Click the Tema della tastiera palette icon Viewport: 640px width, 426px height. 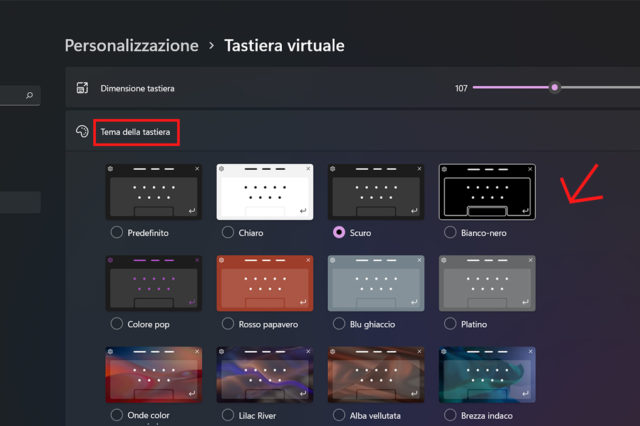tap(82, 131)
